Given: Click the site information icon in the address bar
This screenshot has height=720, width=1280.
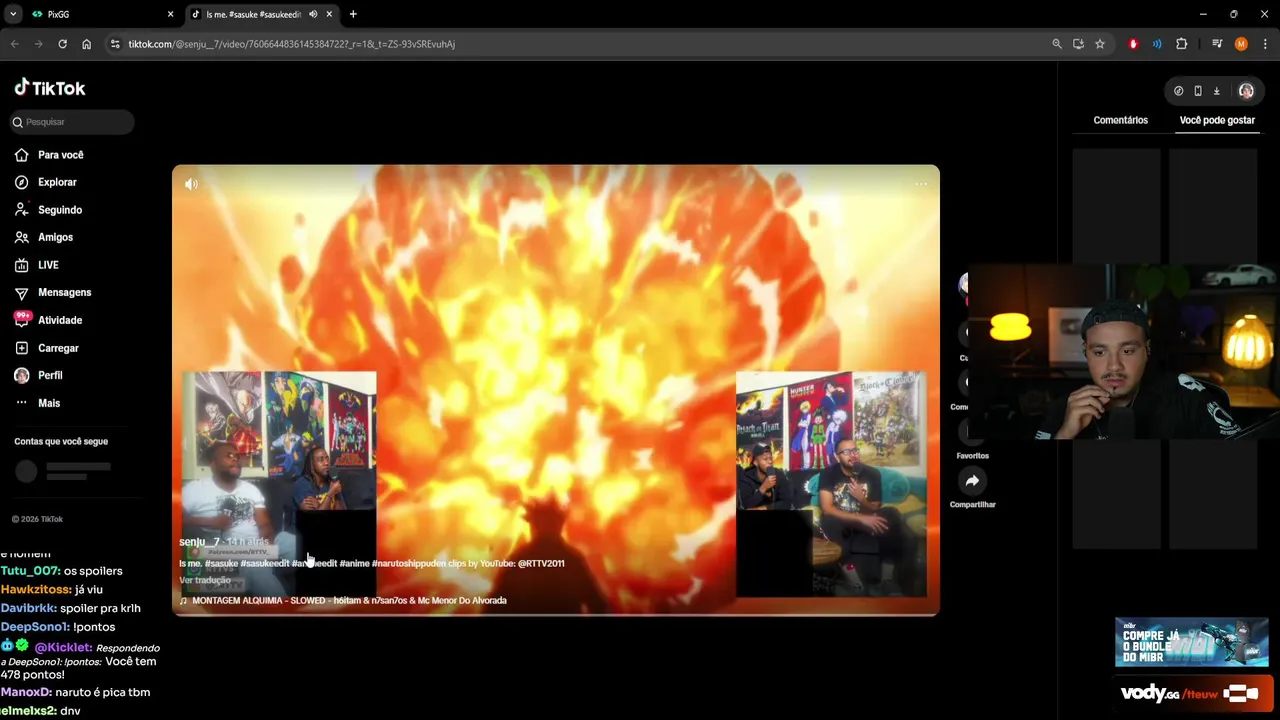Looking at the screenshot, I should pos(115,44).
